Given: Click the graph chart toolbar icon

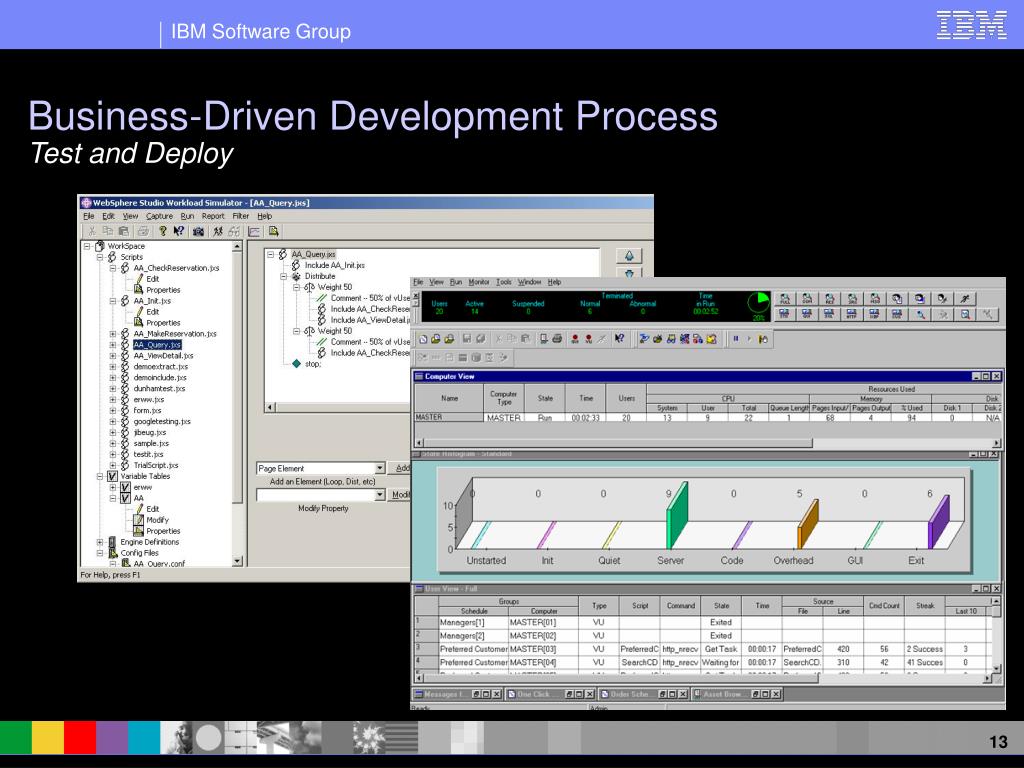Looking at the screenshot, I should [x=254, y=231].
